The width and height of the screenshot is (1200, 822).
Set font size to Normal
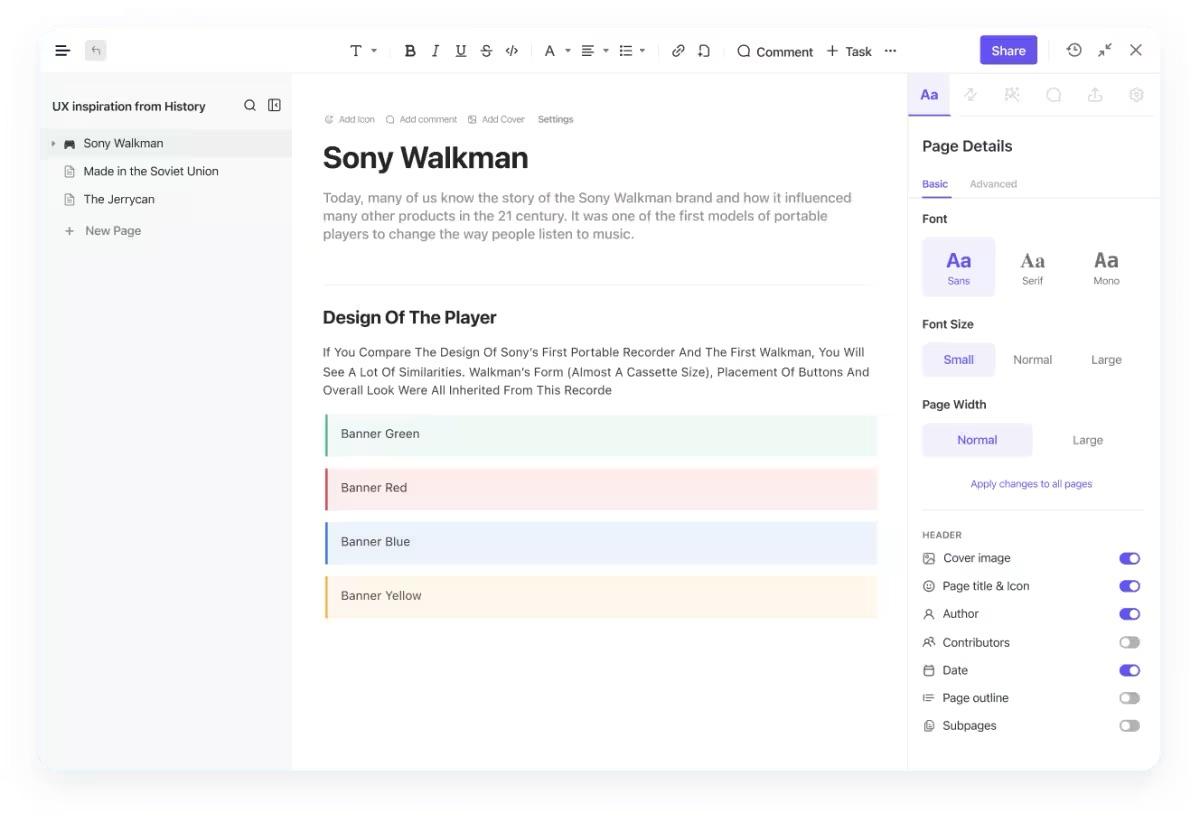coord(1032,360)
